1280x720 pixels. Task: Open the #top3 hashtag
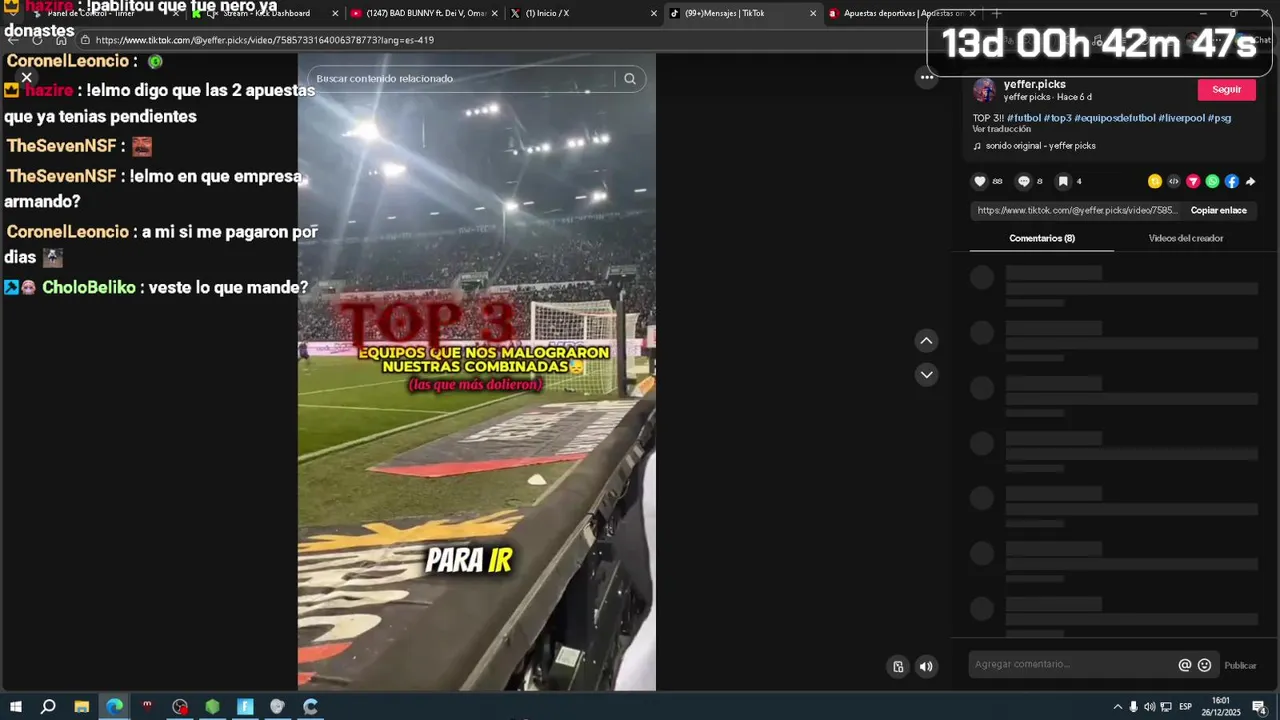tap(1057, 118)
